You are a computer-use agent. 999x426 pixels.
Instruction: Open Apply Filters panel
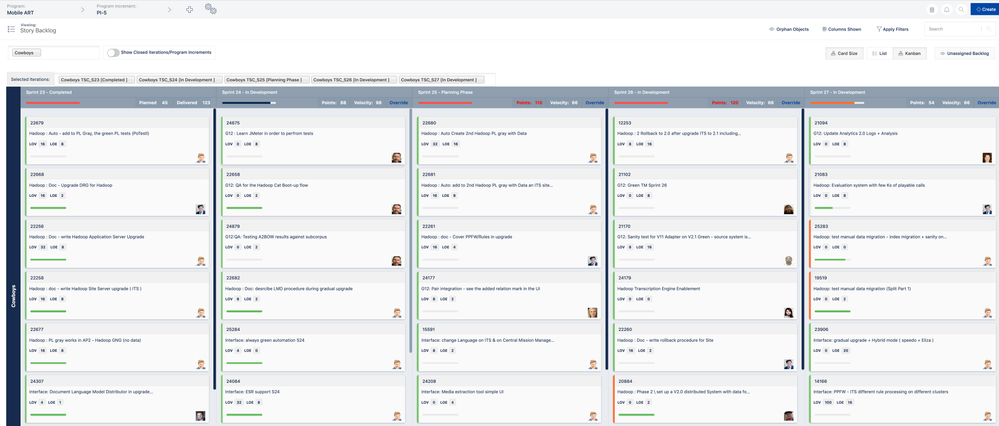coord(893,29)
